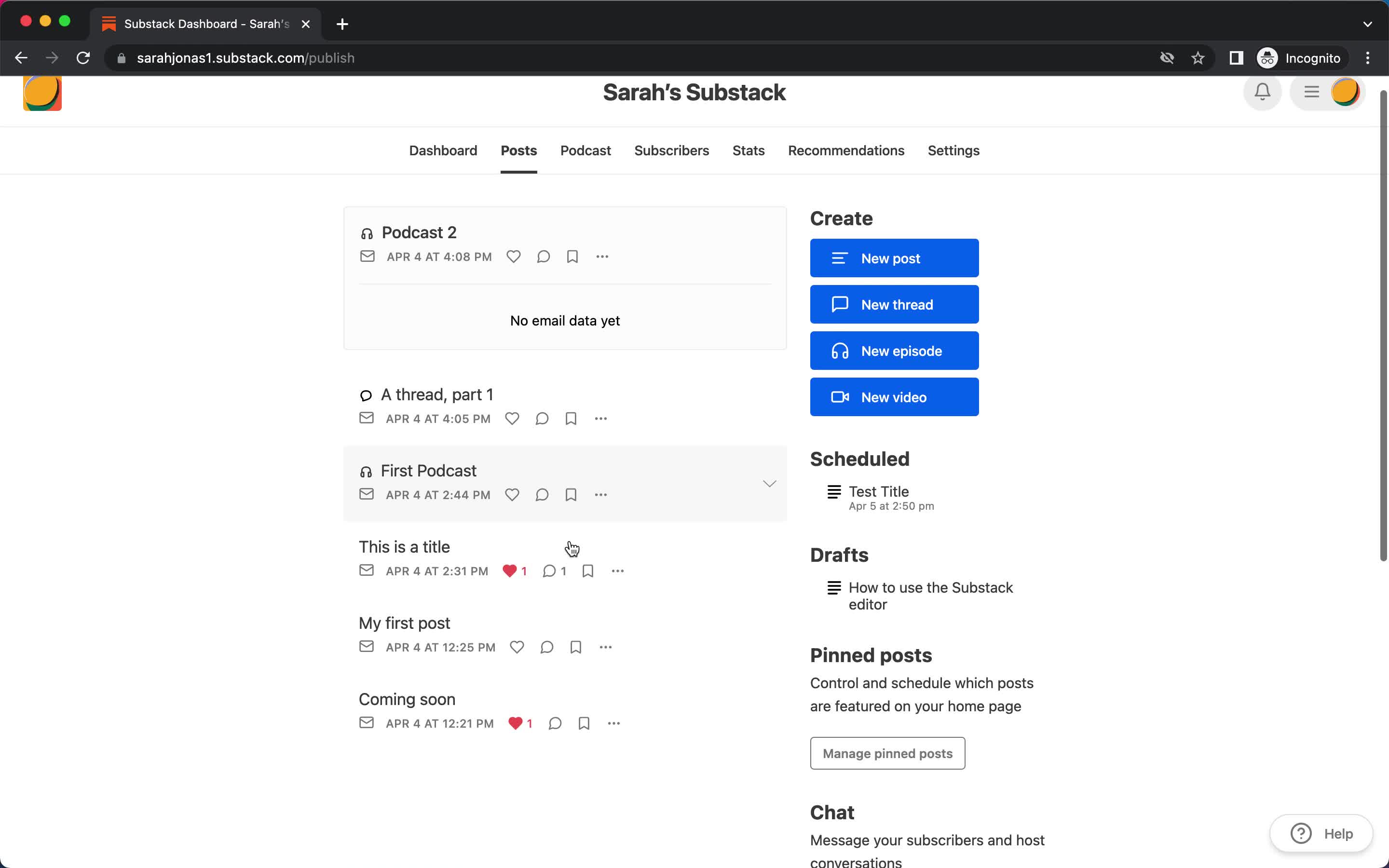Click the three-dot menu on 'Coming soon'
The width and height of the screenshot is (1389, 868).
pos(614,723)
